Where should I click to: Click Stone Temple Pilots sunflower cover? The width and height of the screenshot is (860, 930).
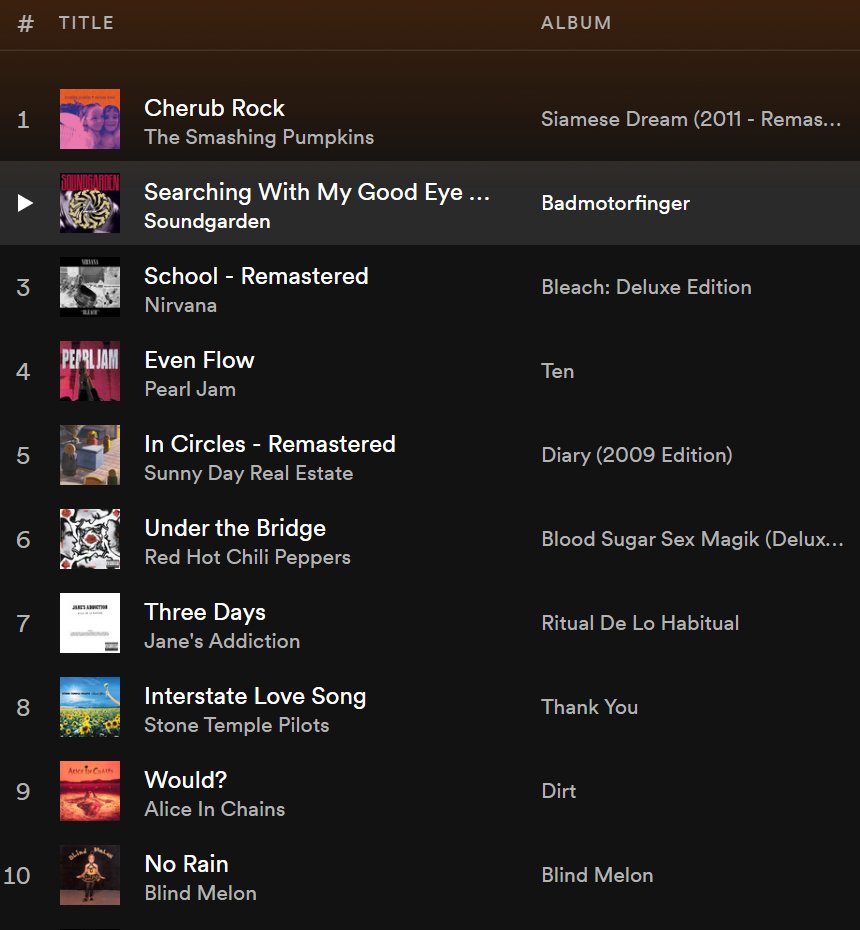[90, 707]
